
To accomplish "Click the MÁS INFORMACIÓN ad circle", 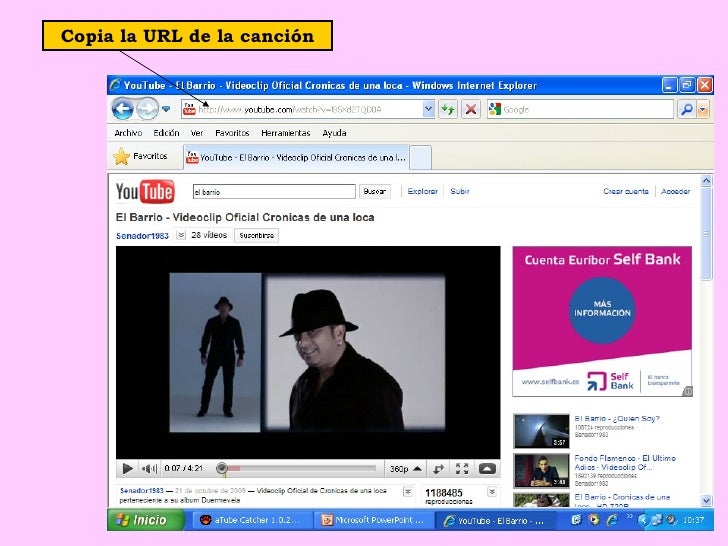I will (602, 310).
